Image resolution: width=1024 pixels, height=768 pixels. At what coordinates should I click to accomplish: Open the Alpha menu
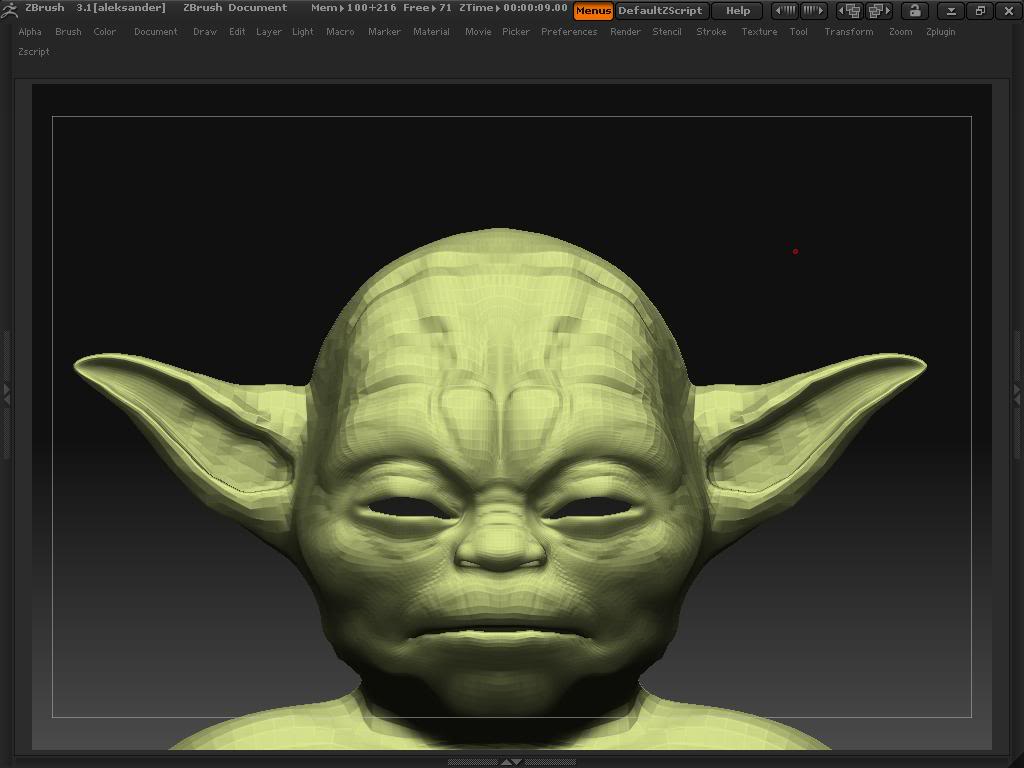click(30, 31)
